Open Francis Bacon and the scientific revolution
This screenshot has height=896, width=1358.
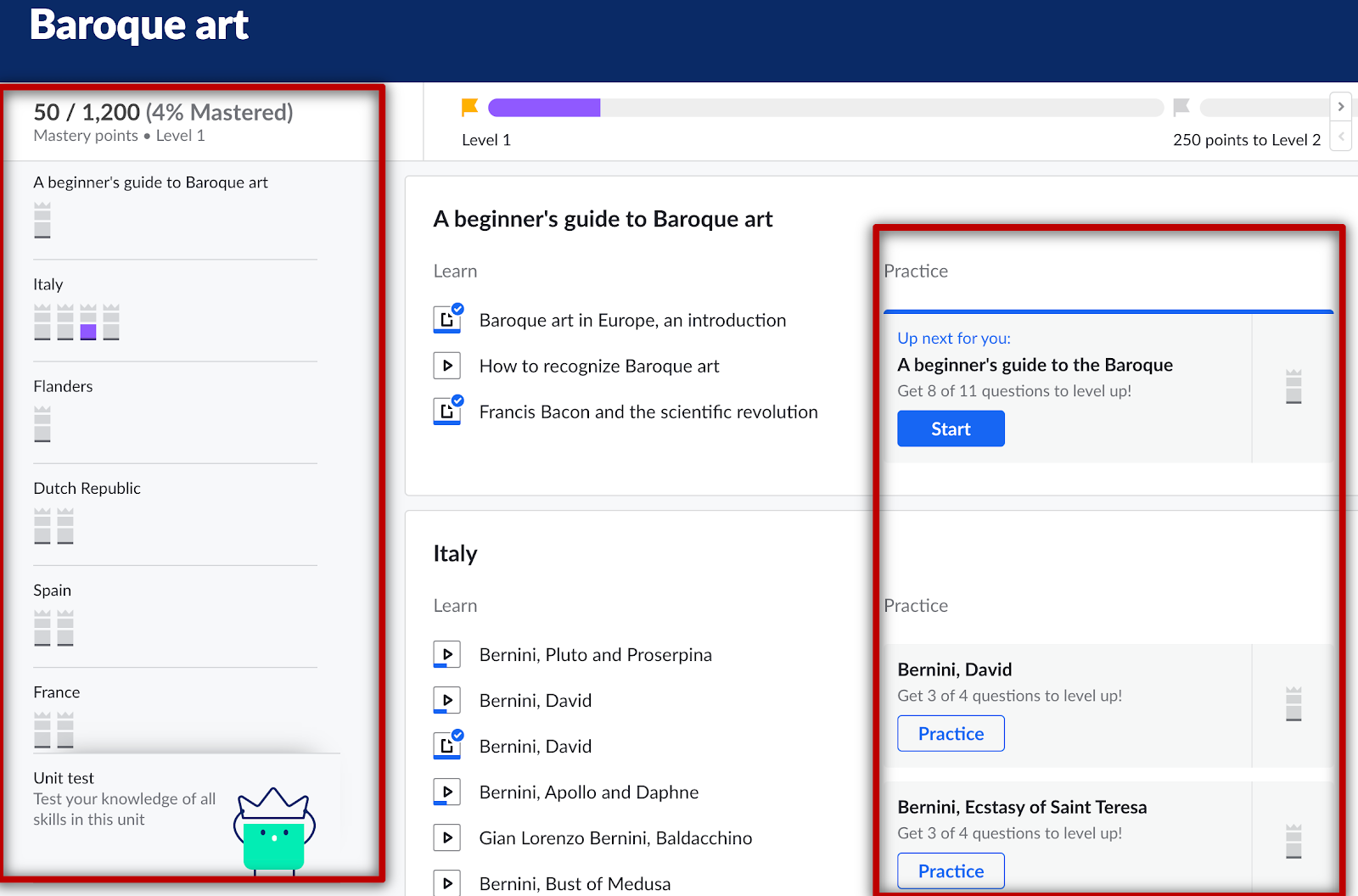coord(648,412)
